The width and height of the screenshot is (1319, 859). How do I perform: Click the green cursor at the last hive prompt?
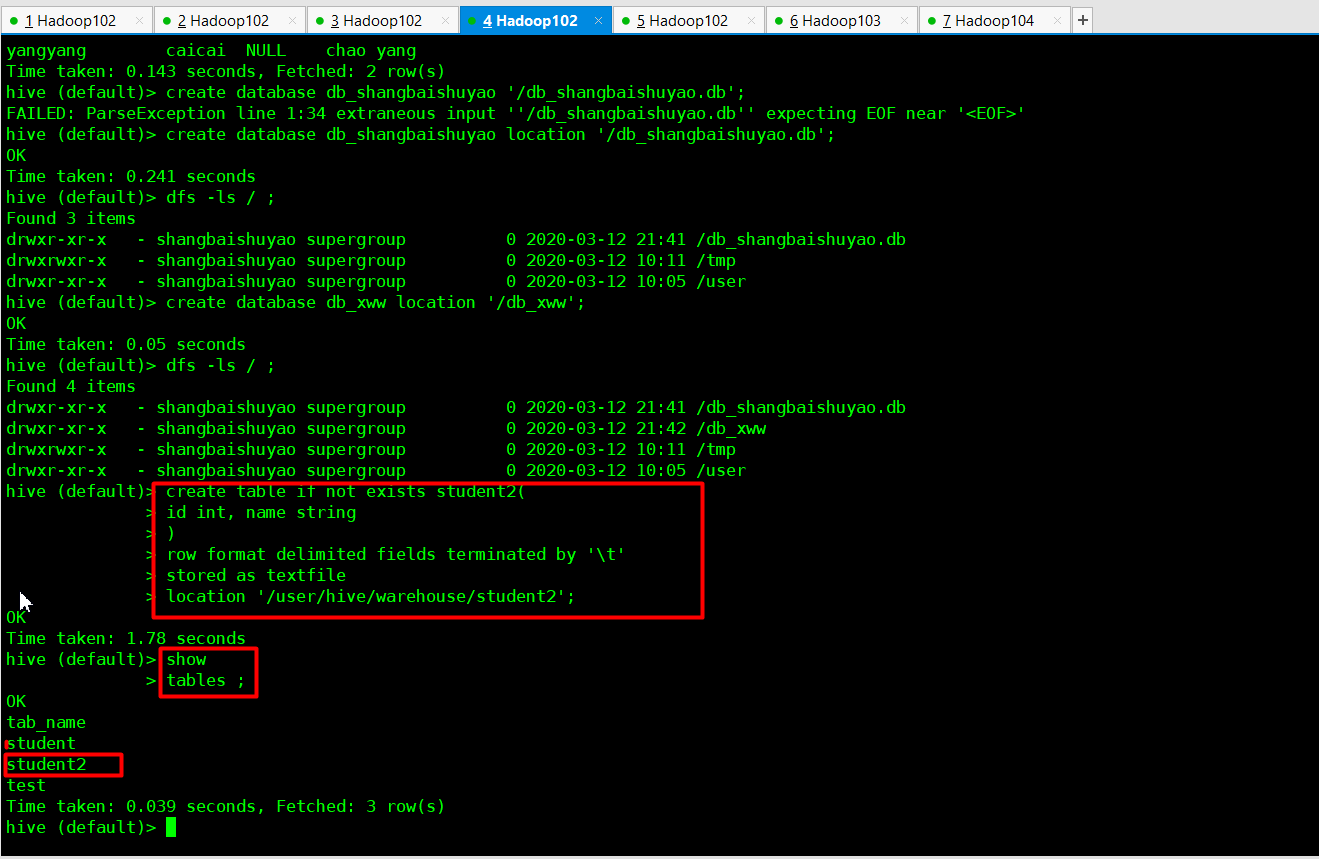pos(171,827)
